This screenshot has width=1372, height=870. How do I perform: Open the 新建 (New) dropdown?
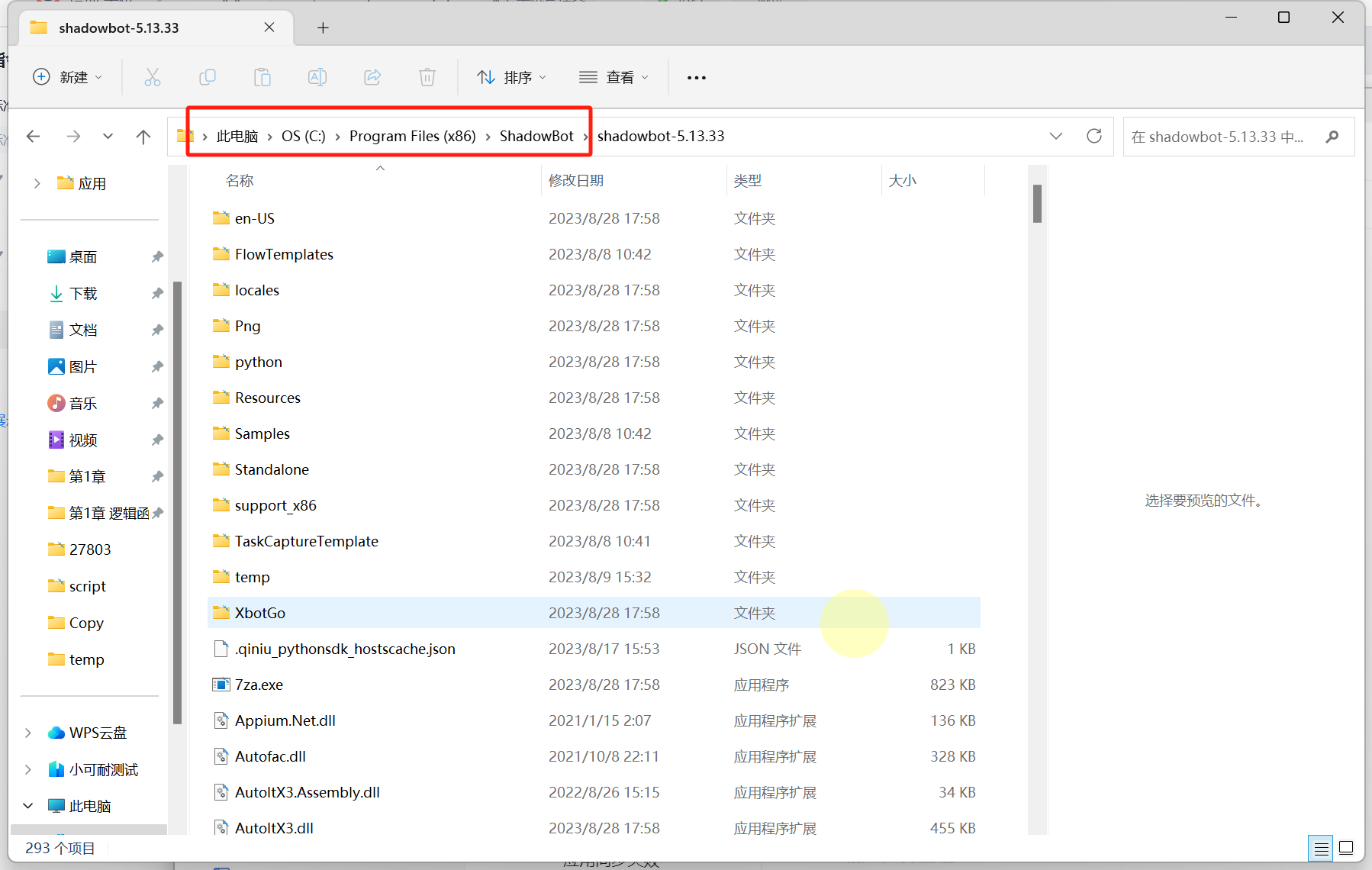(68, 77)
